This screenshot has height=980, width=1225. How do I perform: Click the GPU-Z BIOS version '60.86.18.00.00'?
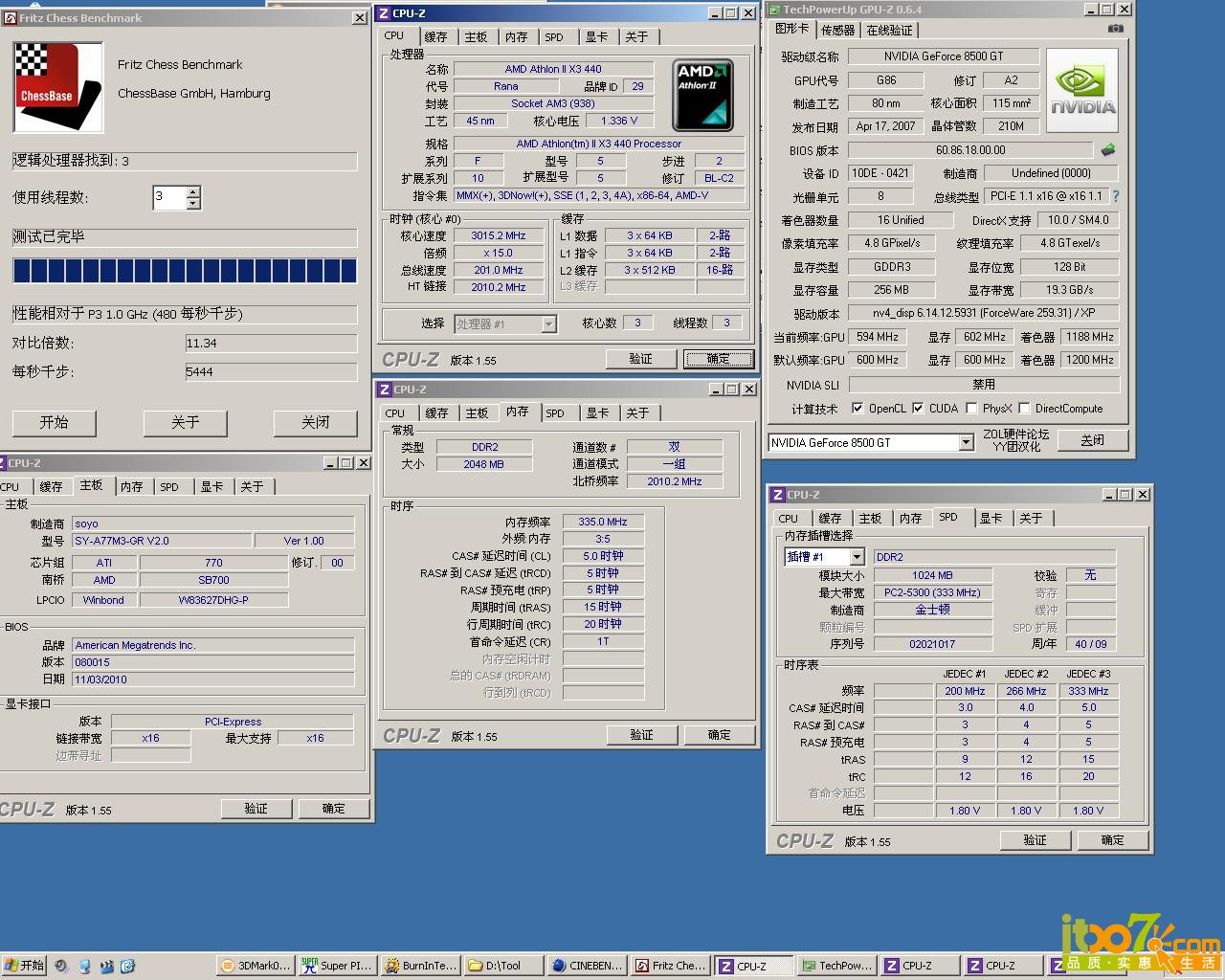click(970, 150)
